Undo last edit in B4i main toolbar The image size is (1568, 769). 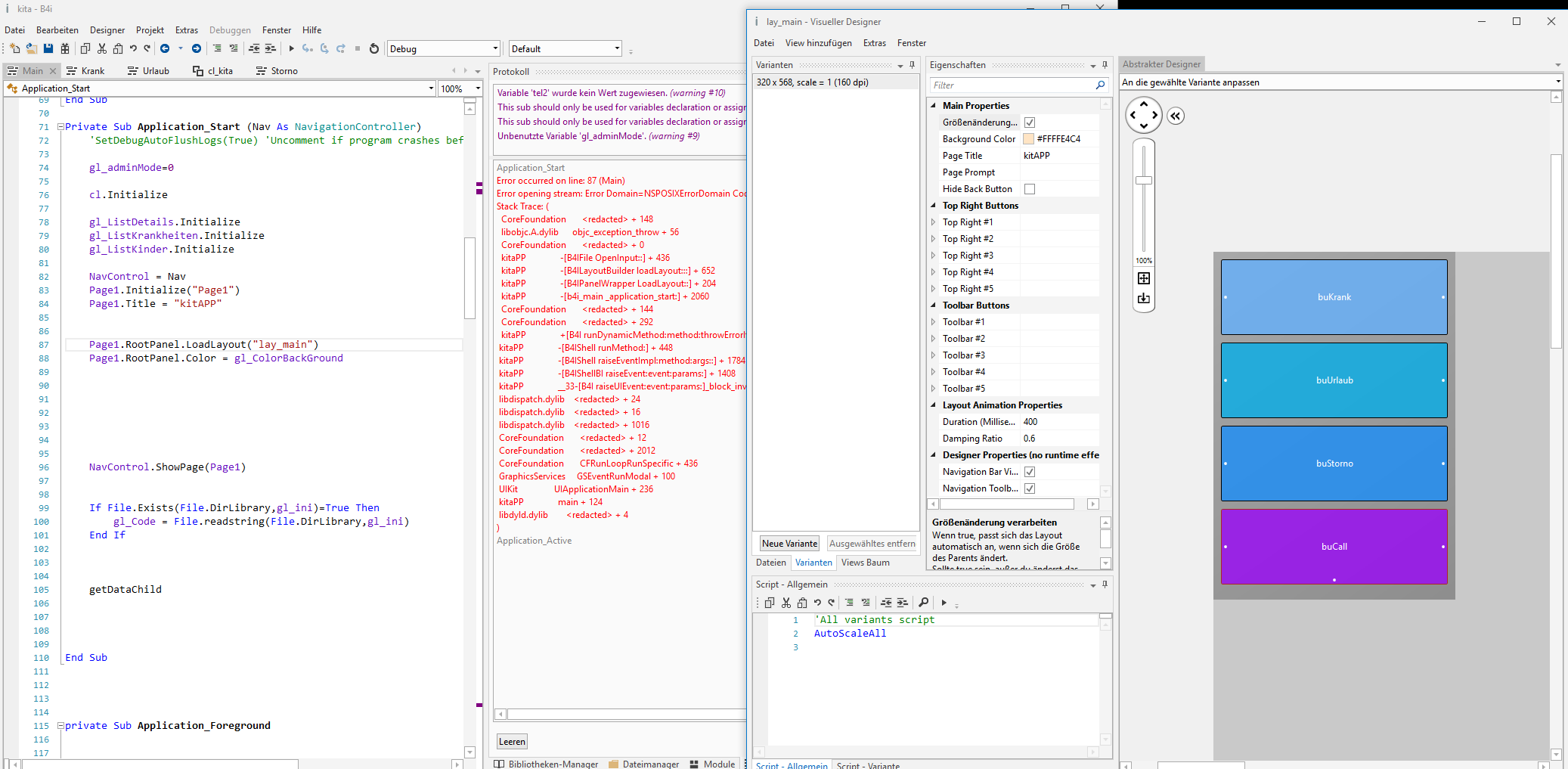pyautogui.click(x=133, y=48)
